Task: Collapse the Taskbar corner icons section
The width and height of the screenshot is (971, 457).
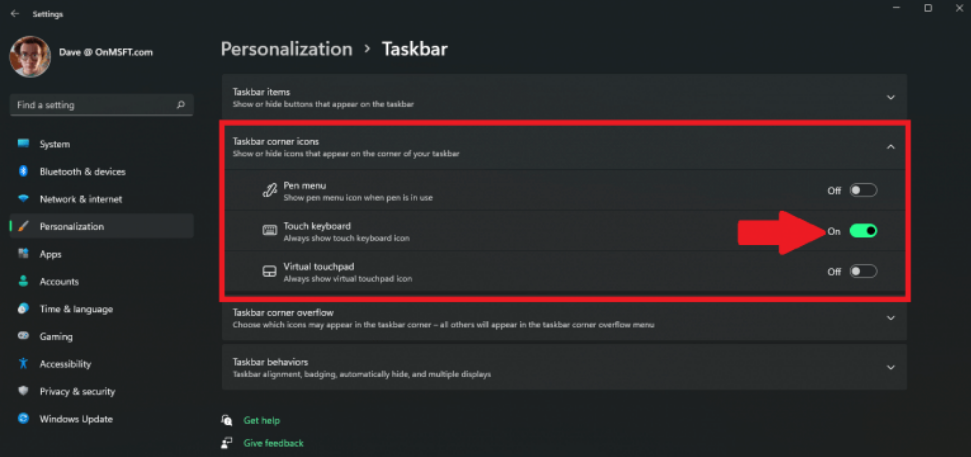Action: pos(890,146)
